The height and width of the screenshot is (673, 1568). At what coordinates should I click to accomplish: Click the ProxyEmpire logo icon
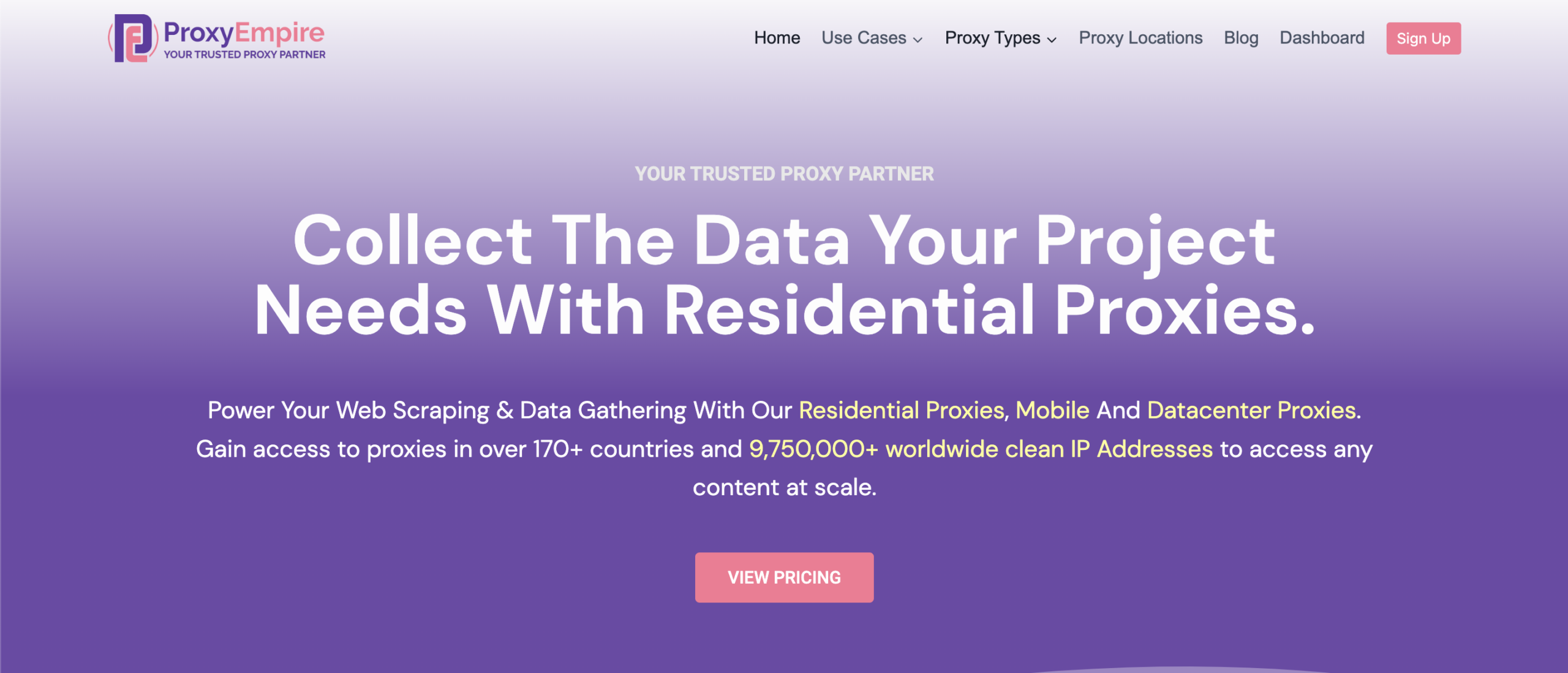coord(133,38)
